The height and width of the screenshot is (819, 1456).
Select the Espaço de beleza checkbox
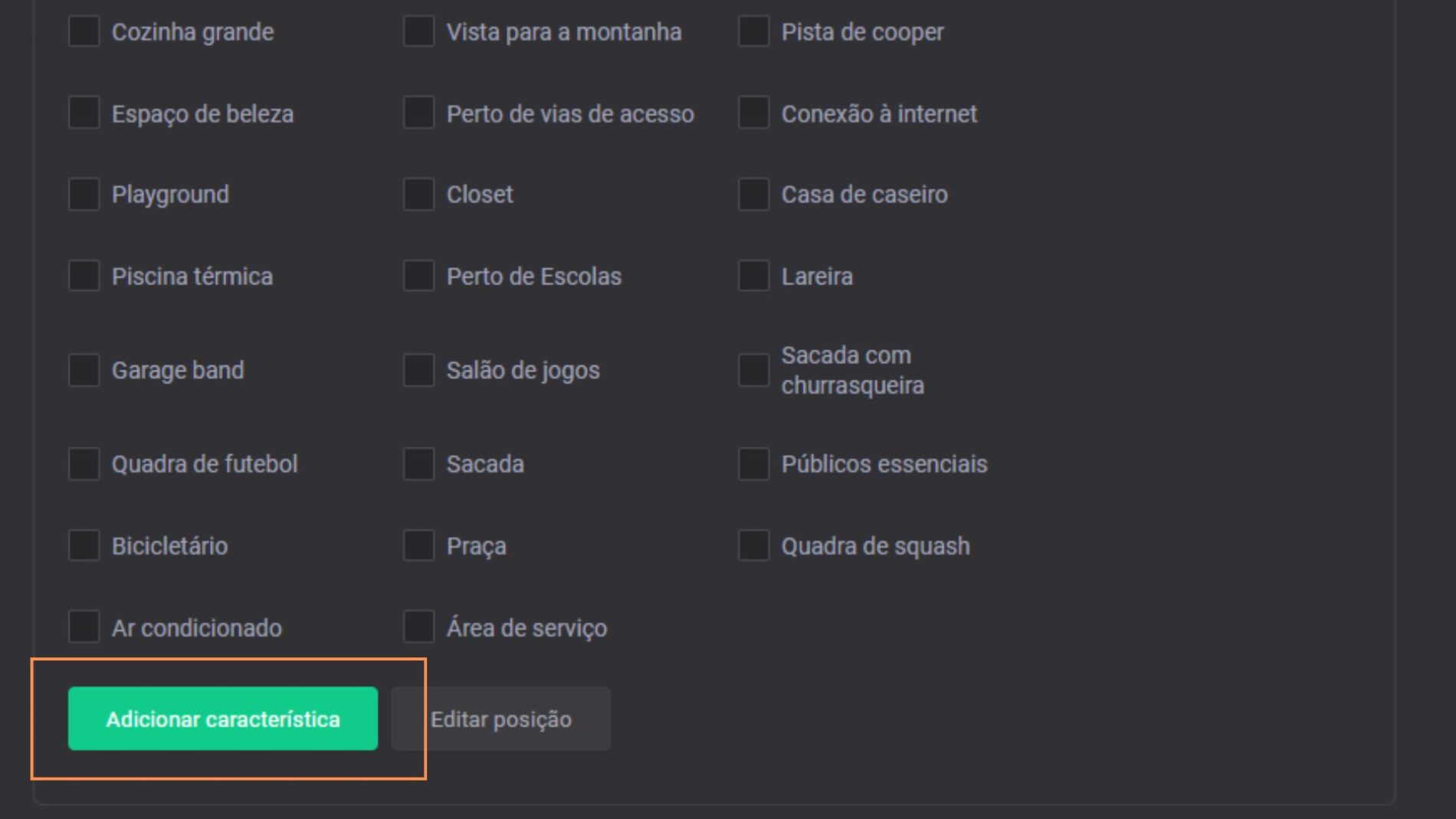coord(84,113)
